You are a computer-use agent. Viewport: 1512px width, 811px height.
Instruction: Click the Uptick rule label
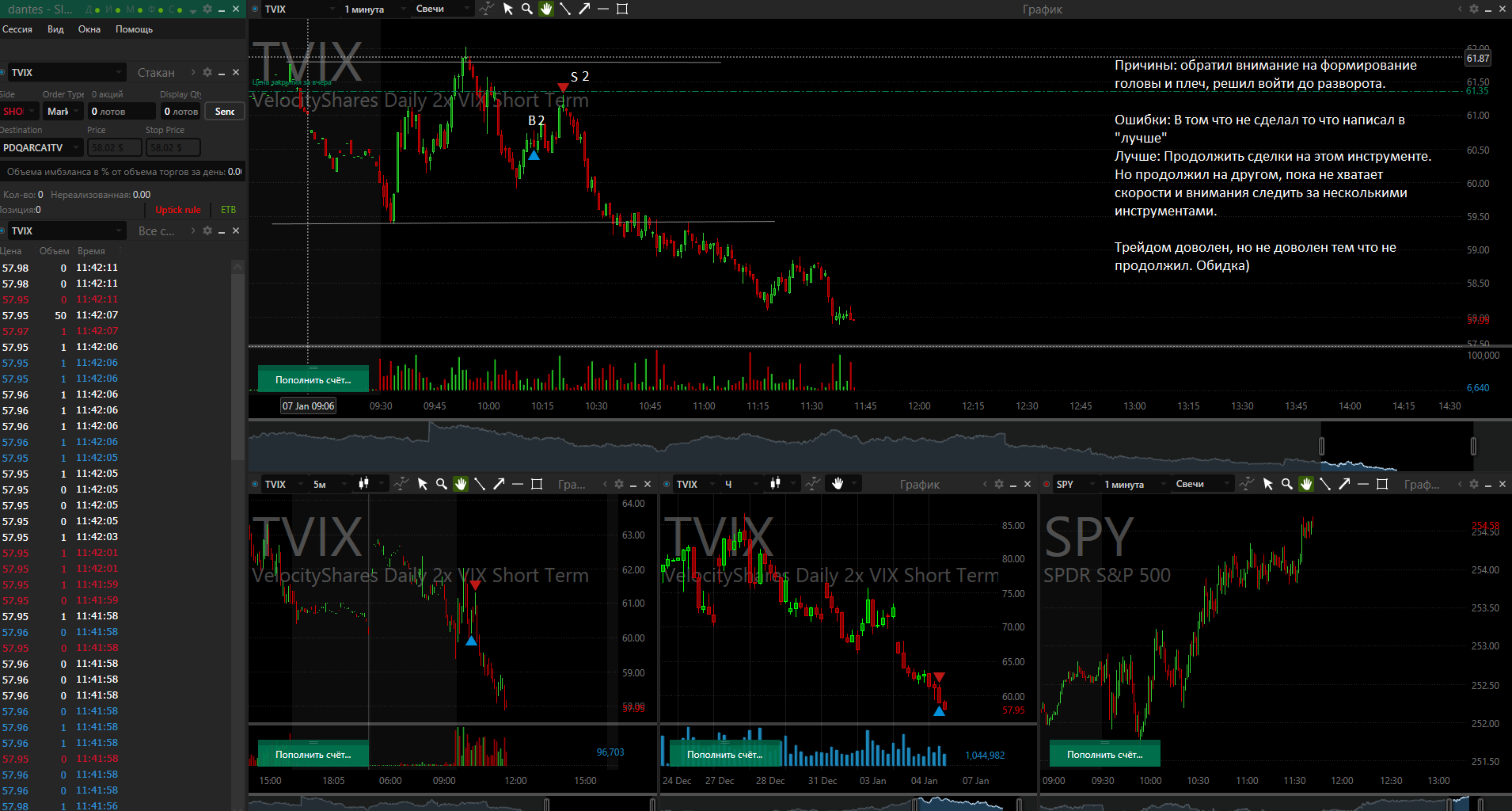(178, 210)
